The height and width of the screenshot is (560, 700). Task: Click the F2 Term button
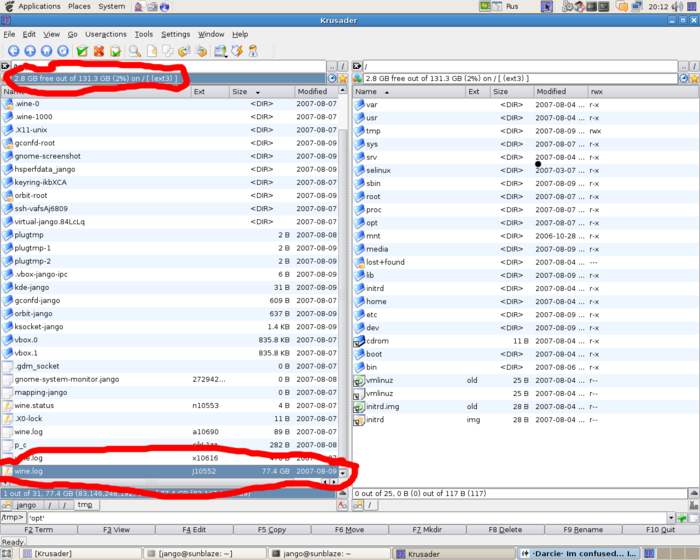tap(39, 530)
